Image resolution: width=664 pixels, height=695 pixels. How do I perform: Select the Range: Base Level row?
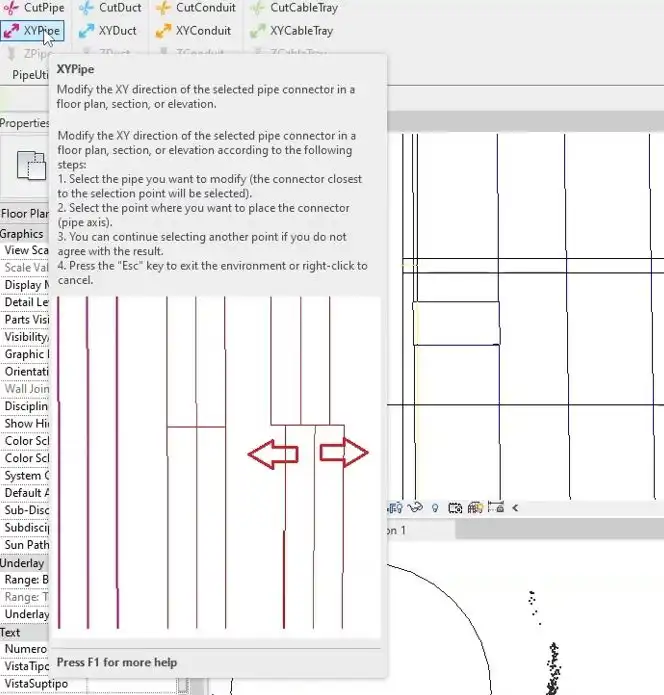[x=24, y=579]
